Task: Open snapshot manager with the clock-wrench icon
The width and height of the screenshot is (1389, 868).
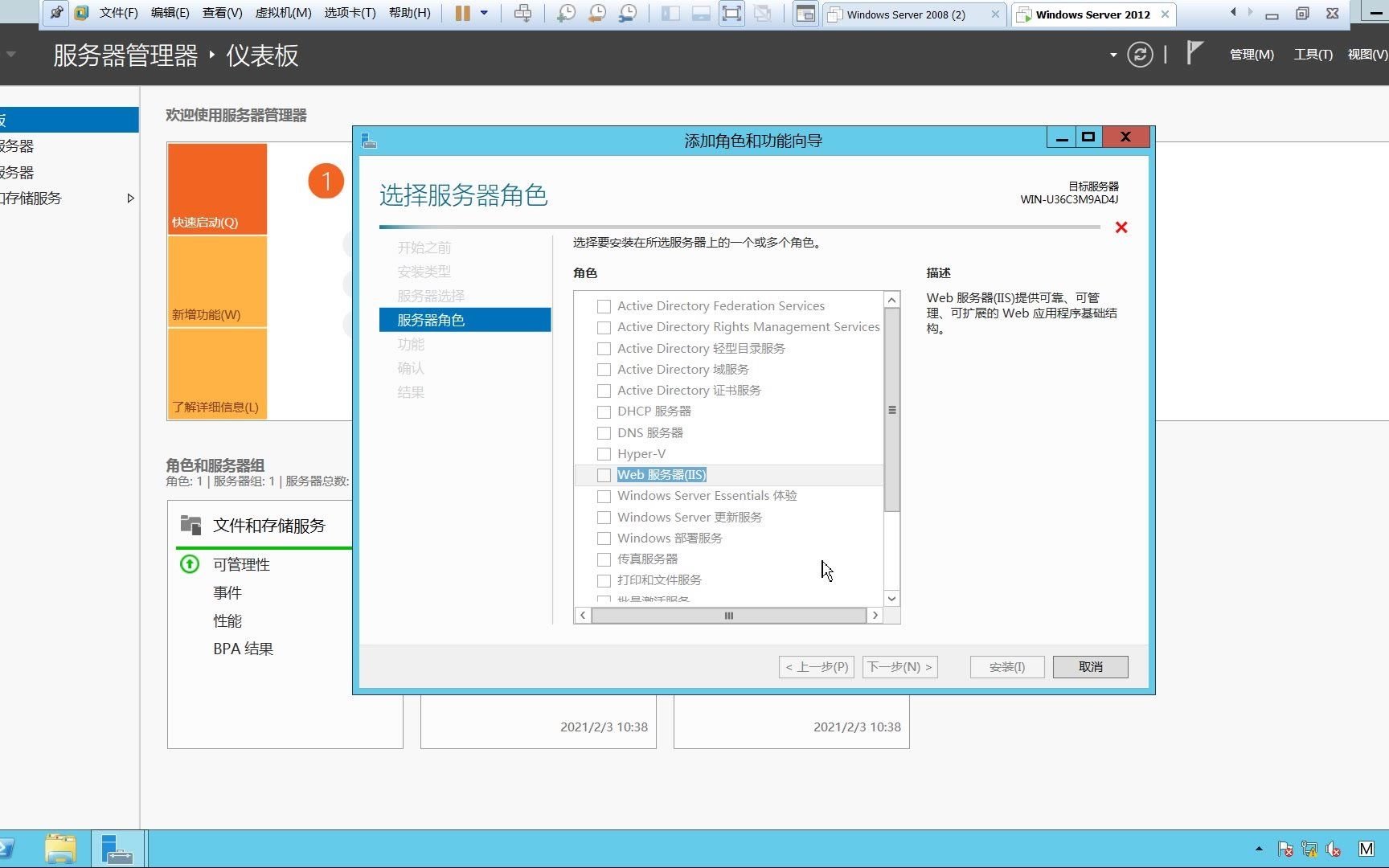Action: click(628, 13)
